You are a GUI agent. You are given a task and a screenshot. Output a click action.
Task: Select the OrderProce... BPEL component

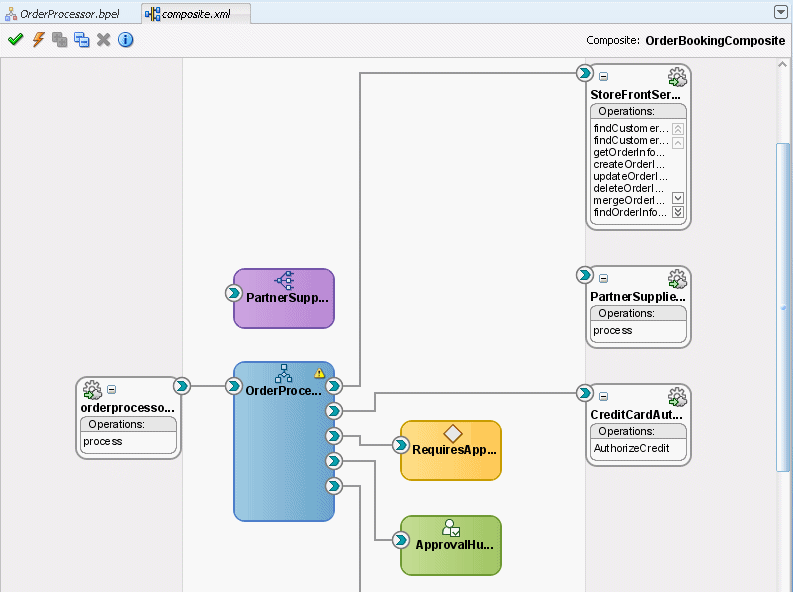(x=284, y=441)
